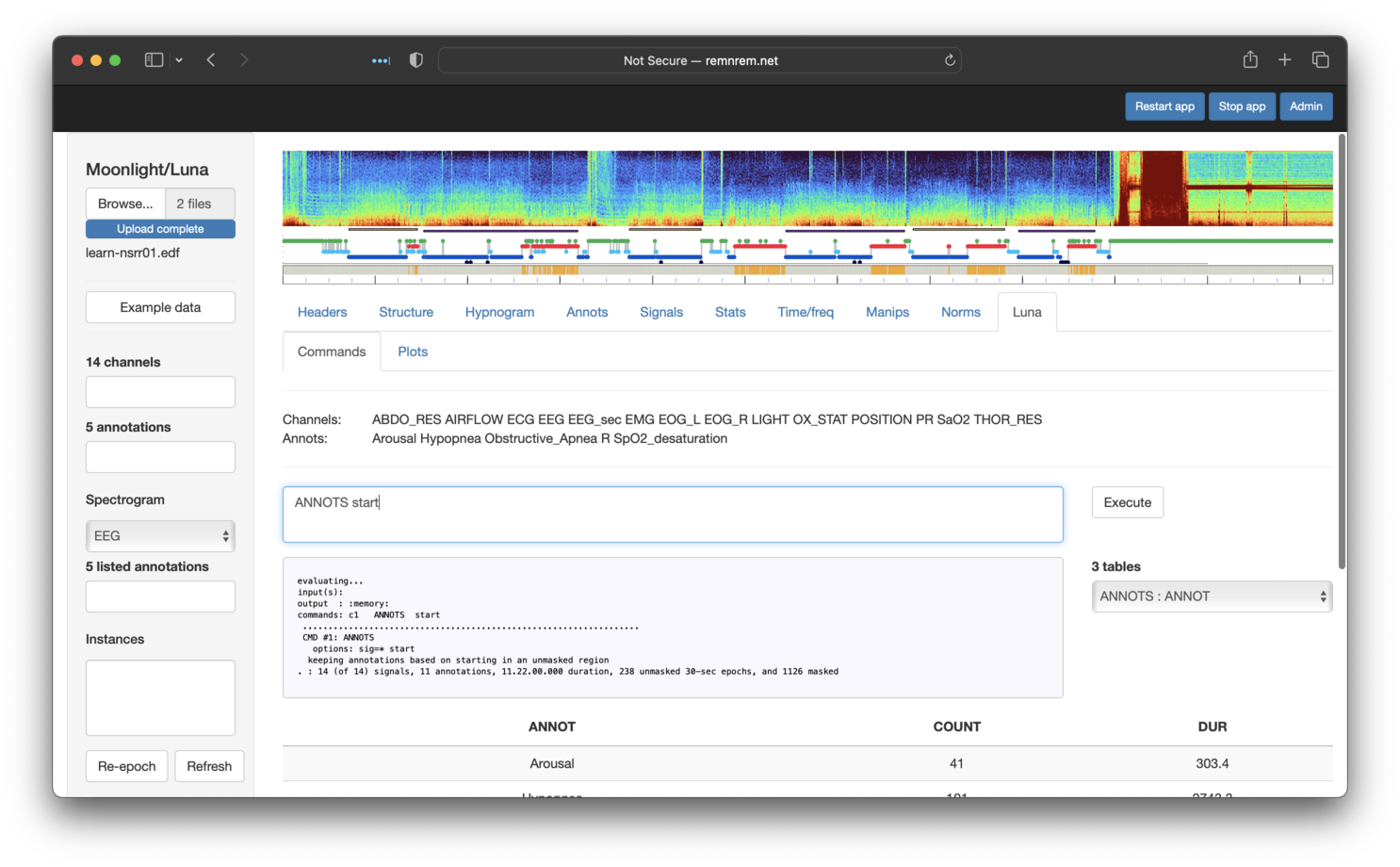Switch to the Hypnogram tab
The height and width of the screenshot is (867, 1400).
click(499, 312)
